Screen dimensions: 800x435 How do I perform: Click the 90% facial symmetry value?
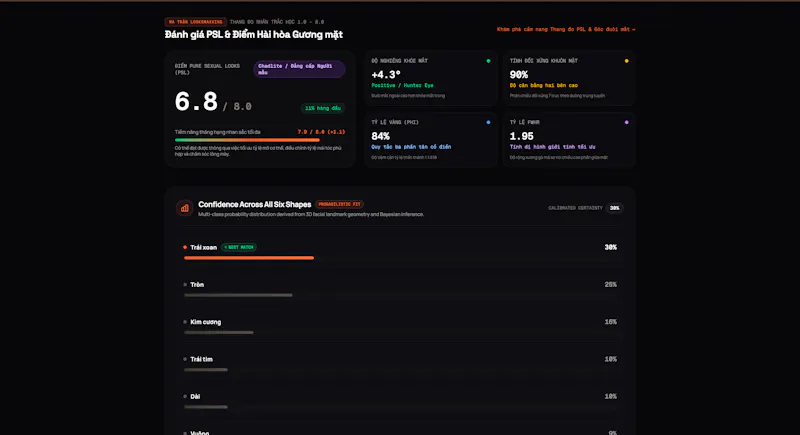coord(518,74)
